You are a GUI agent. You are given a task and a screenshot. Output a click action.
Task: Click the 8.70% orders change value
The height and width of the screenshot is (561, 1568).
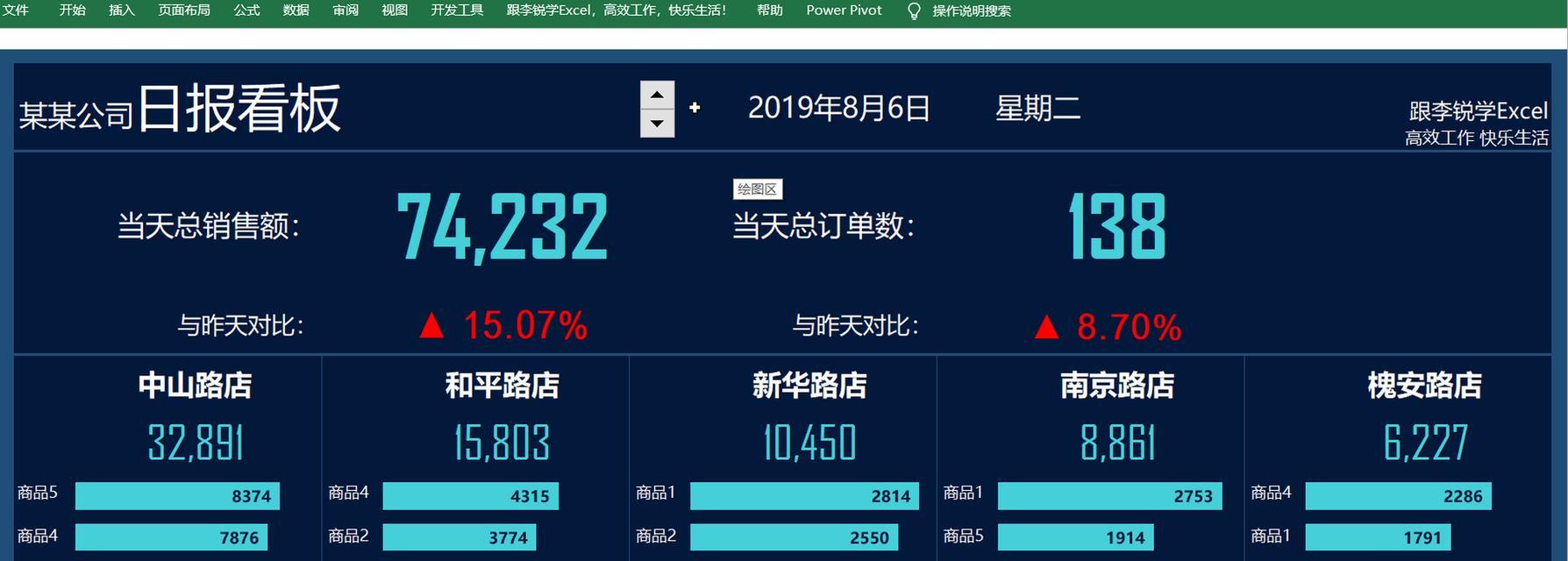tap(1130, 327)
